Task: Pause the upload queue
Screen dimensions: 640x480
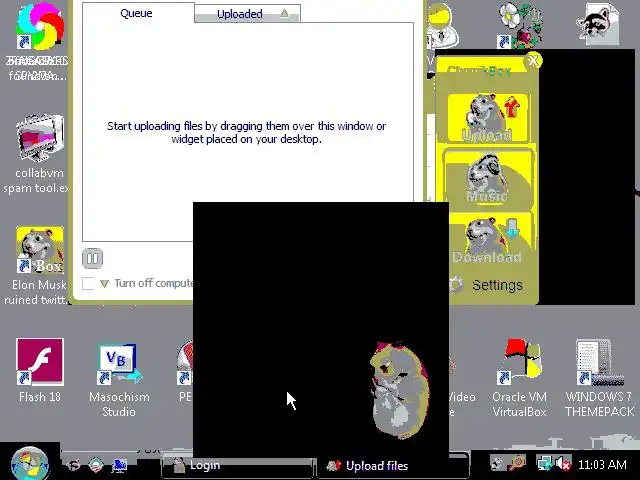Action: [92, 258]
